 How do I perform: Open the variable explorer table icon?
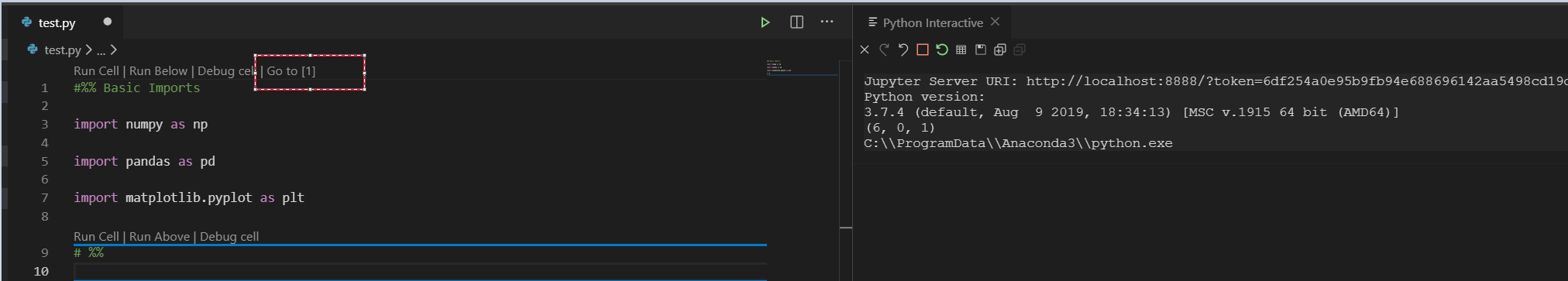[x=961, y=50]
